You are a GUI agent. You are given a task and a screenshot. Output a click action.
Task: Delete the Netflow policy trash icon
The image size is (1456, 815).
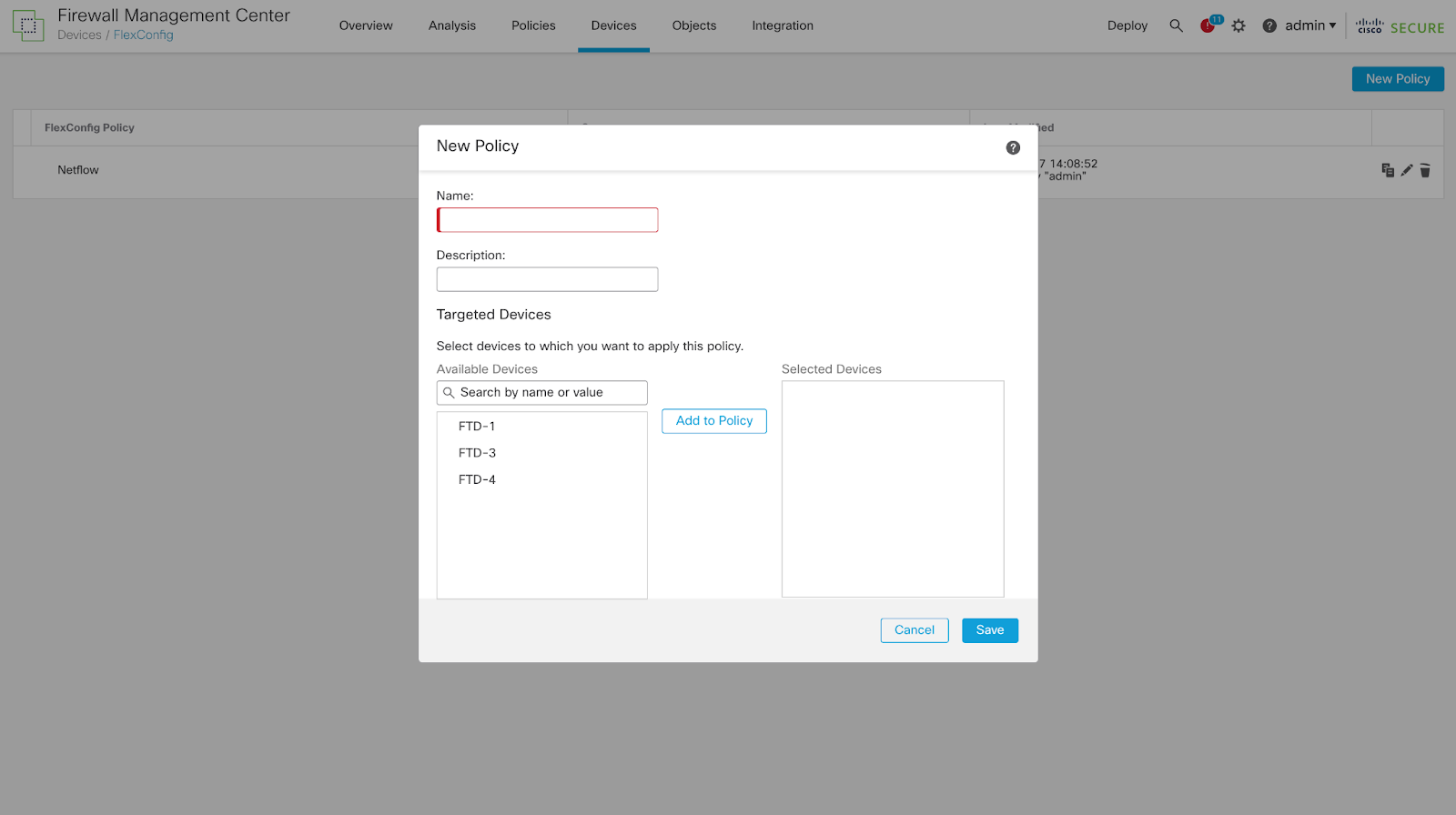tap(1425, 170)
